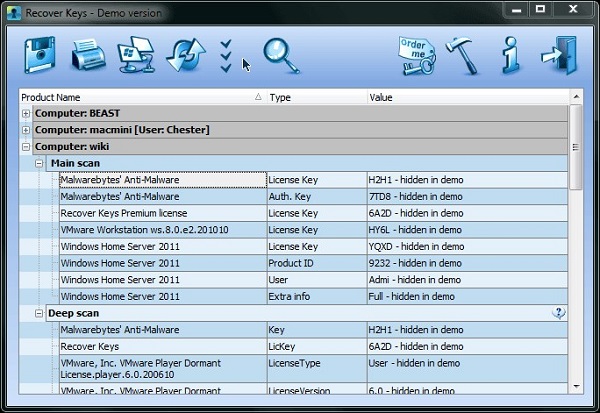Viewport: 600px width, 413px height.
Task: Open the magnifying glass Search tool
Action: [x=281, y=56]
